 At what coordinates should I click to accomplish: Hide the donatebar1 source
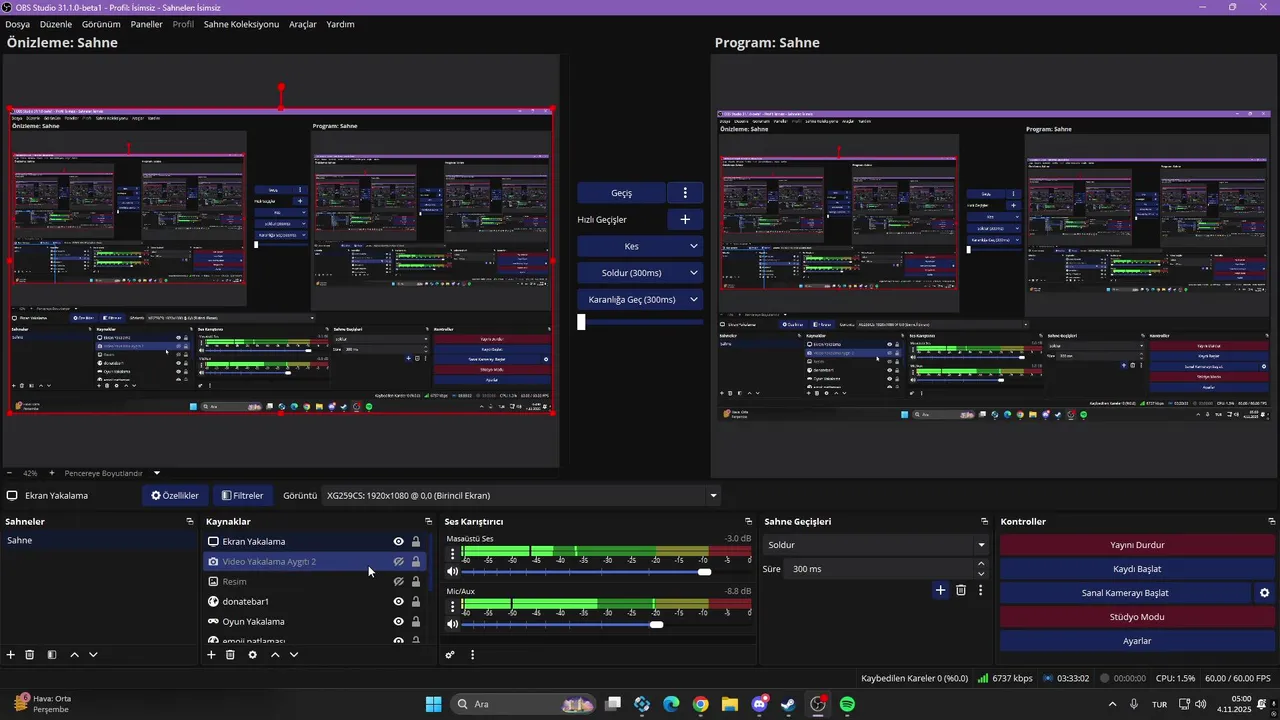click(x=398, y=601)
